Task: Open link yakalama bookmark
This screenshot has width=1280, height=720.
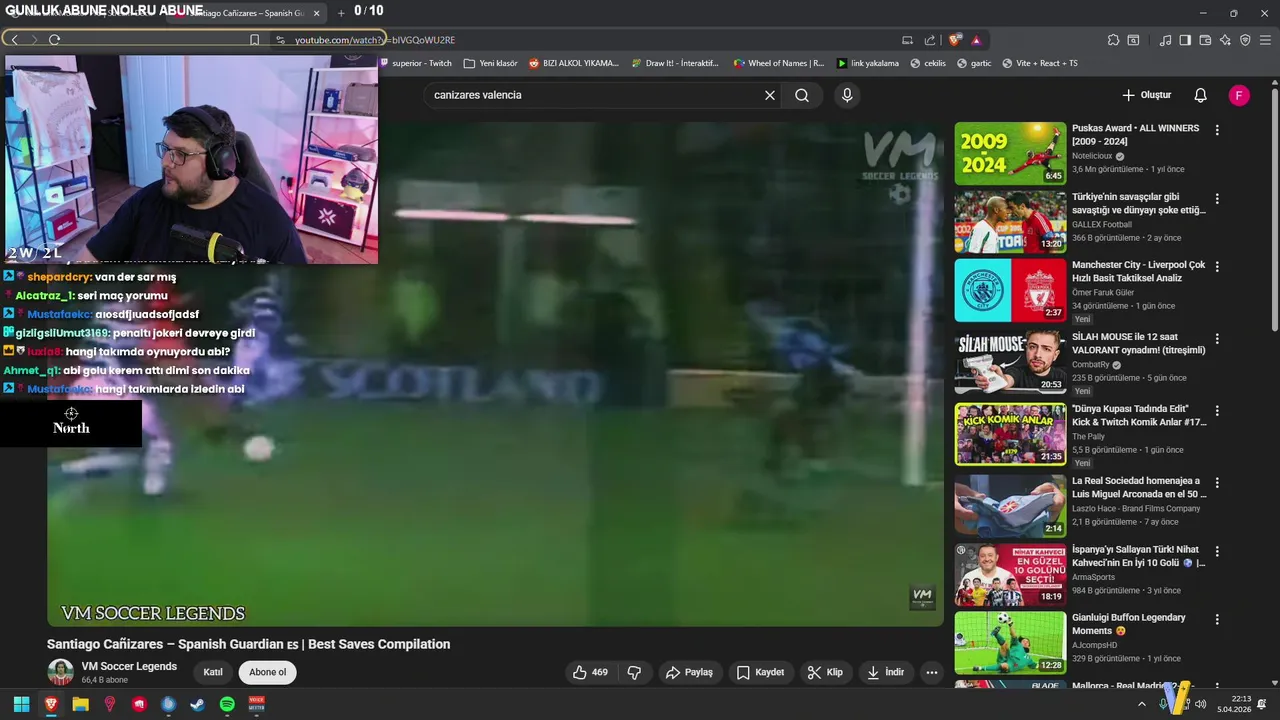Action: (868, 63)
